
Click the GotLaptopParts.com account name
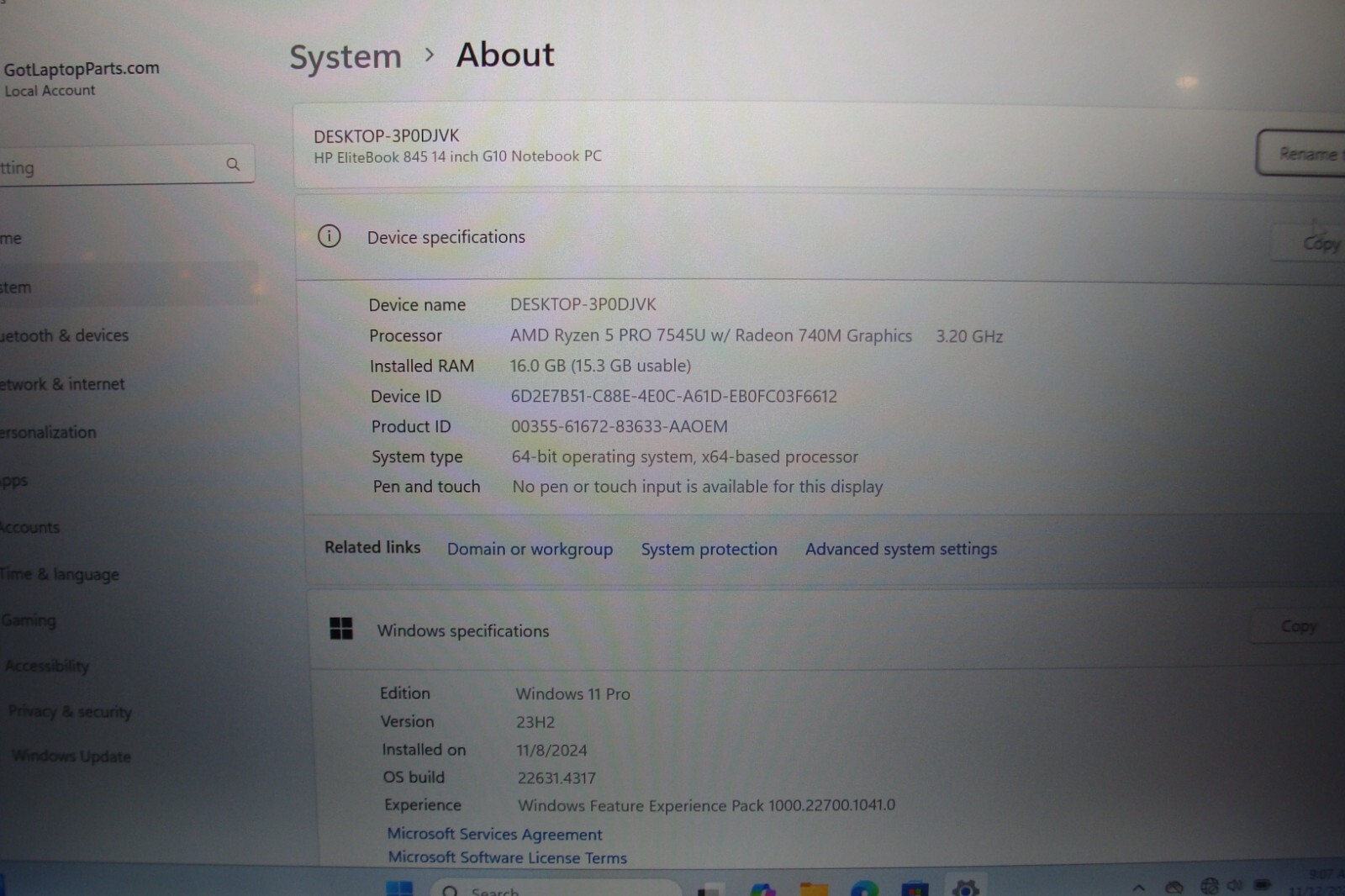coord(81,69)
